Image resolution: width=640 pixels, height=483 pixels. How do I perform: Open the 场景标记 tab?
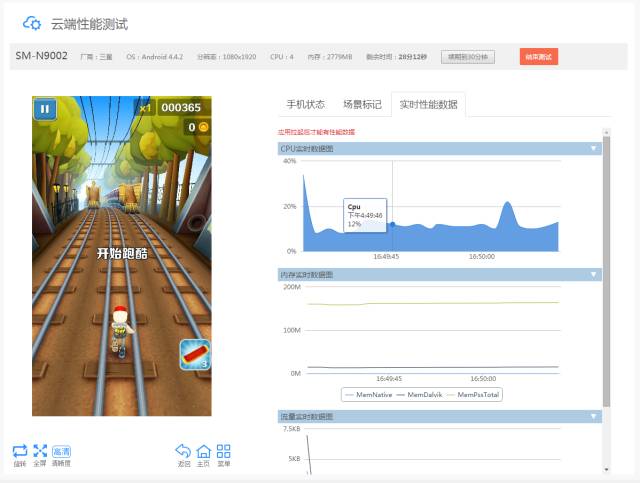pyautogui.click(x=362, y=105)
